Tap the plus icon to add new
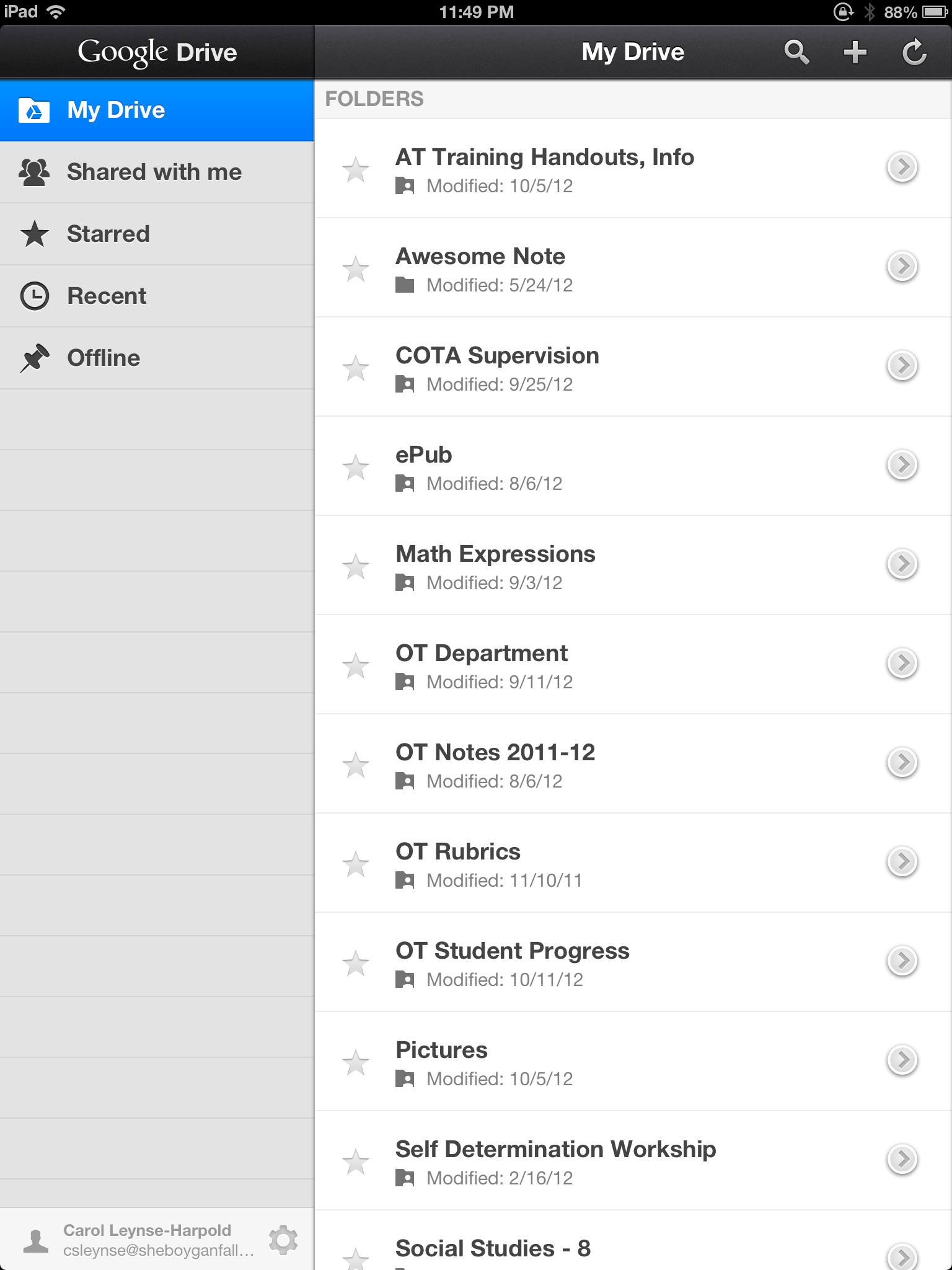The height and width of the screenshot is (1270, 952). coord(855,52)
